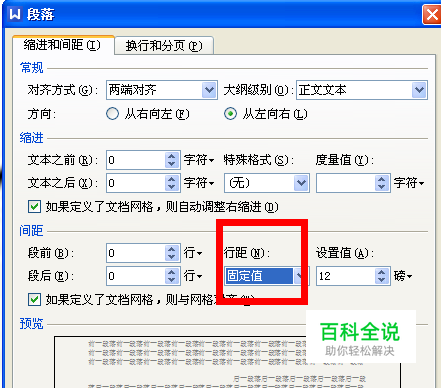Click the 段前 spacing input field
This screenshot has width=441, height=388.
(x=136, y=253)
